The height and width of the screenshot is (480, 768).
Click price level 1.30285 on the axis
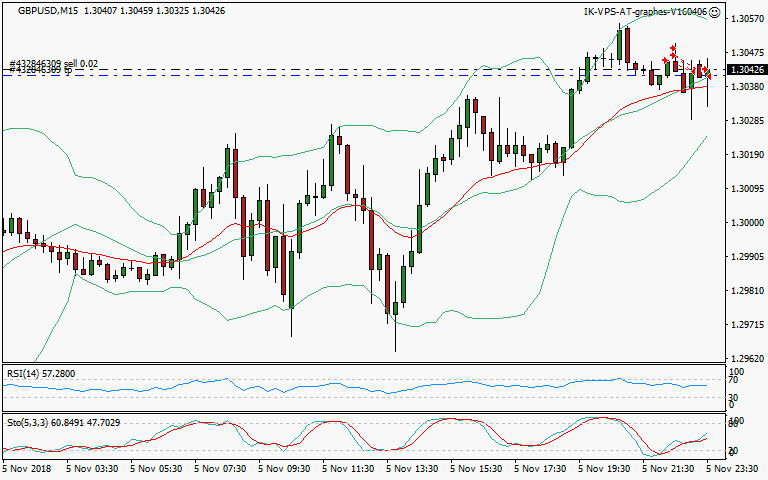[x=747, y=120]
